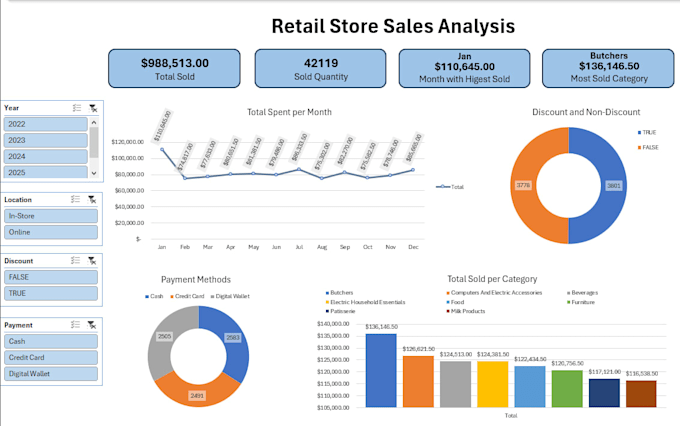Clear the Payment slicer filter
This screenshot has width=680, height=426.
click(92, 325)
